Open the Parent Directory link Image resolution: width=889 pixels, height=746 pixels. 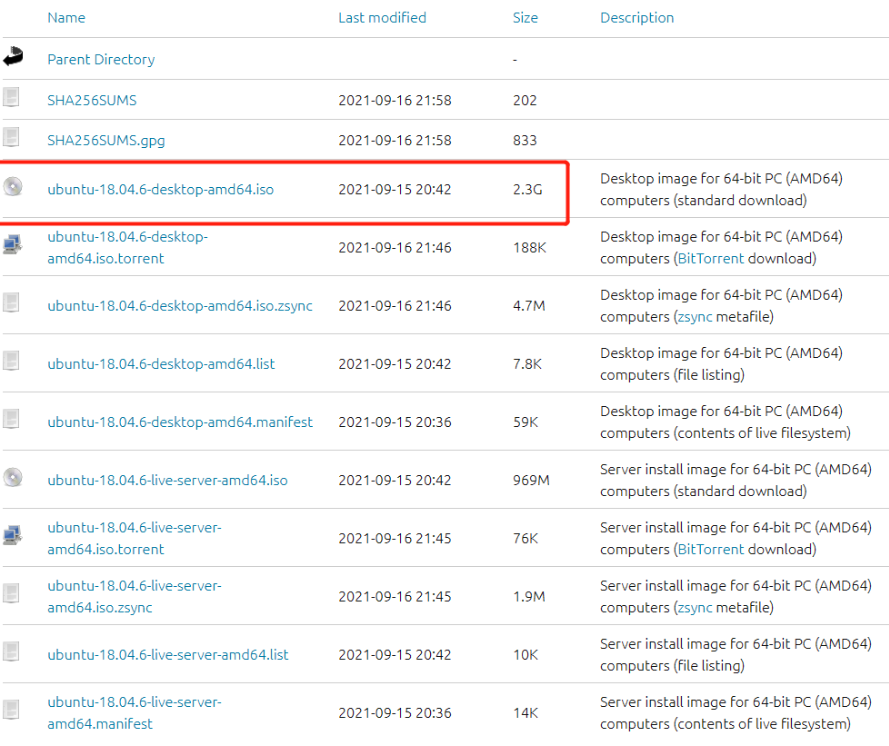pos(101,60)
